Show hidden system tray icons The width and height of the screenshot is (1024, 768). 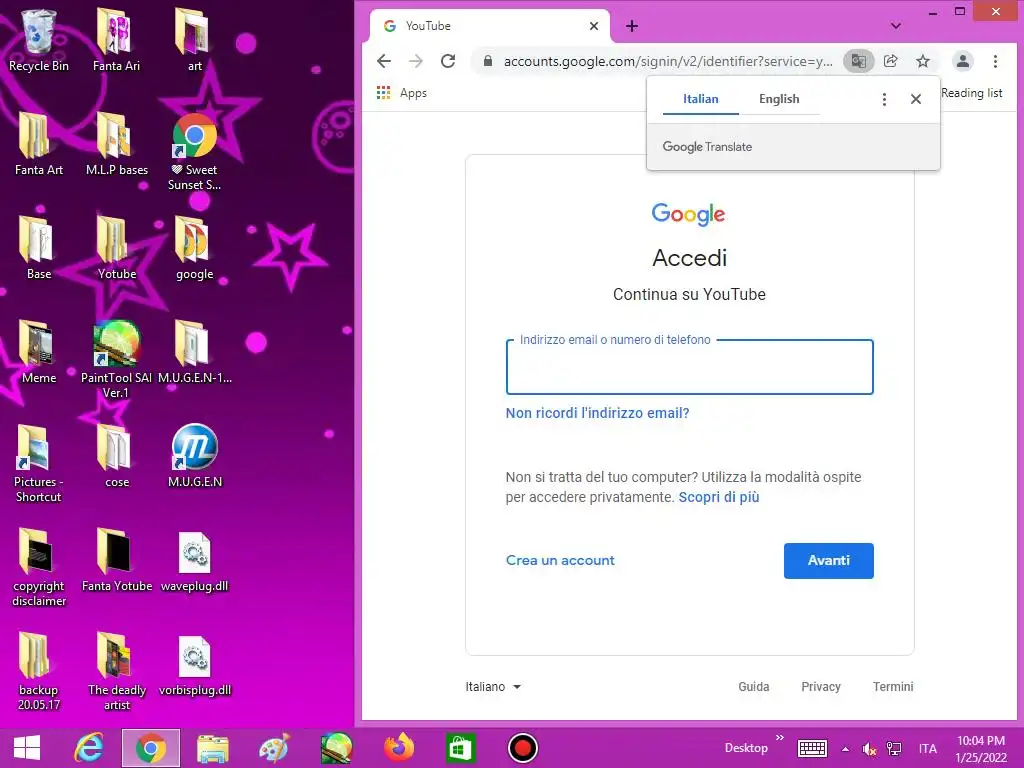[845, 749]
